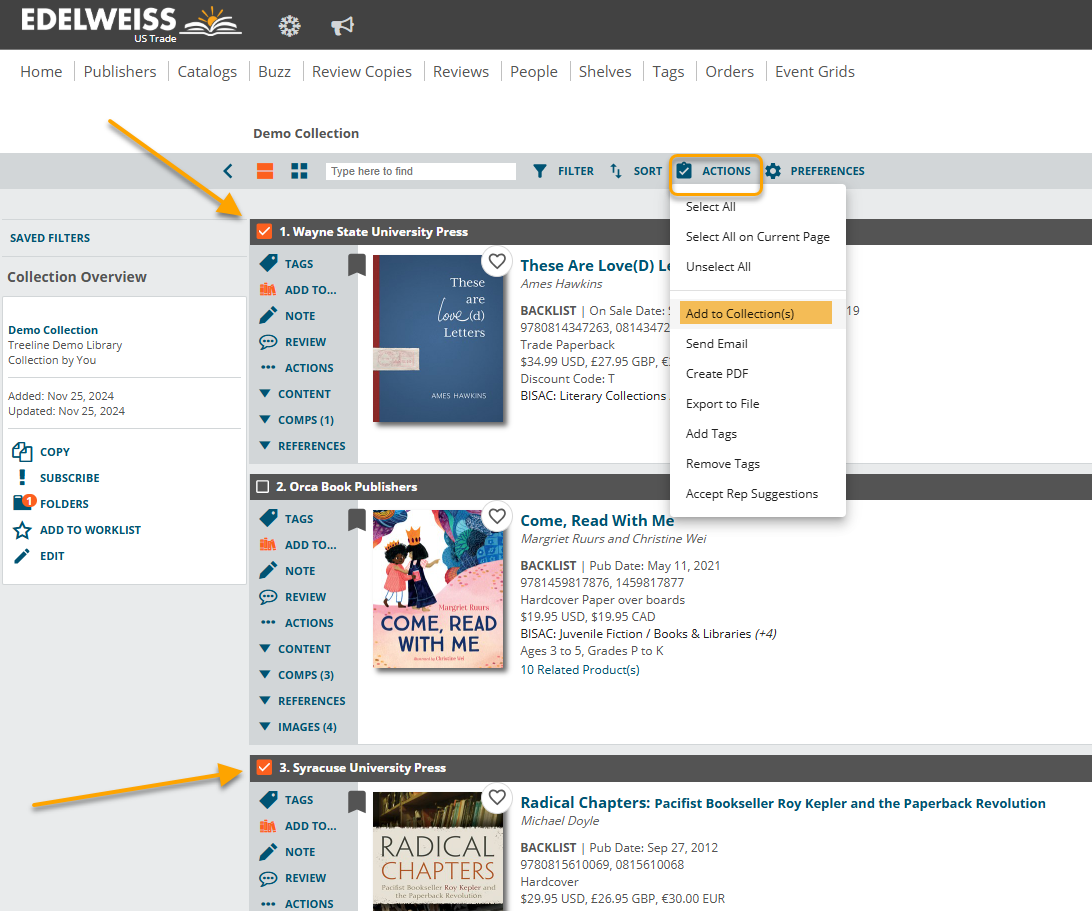Screen dimensions: 1092x911
Task: Click the Copy collection icon
Action: click(x=22, y=452)
